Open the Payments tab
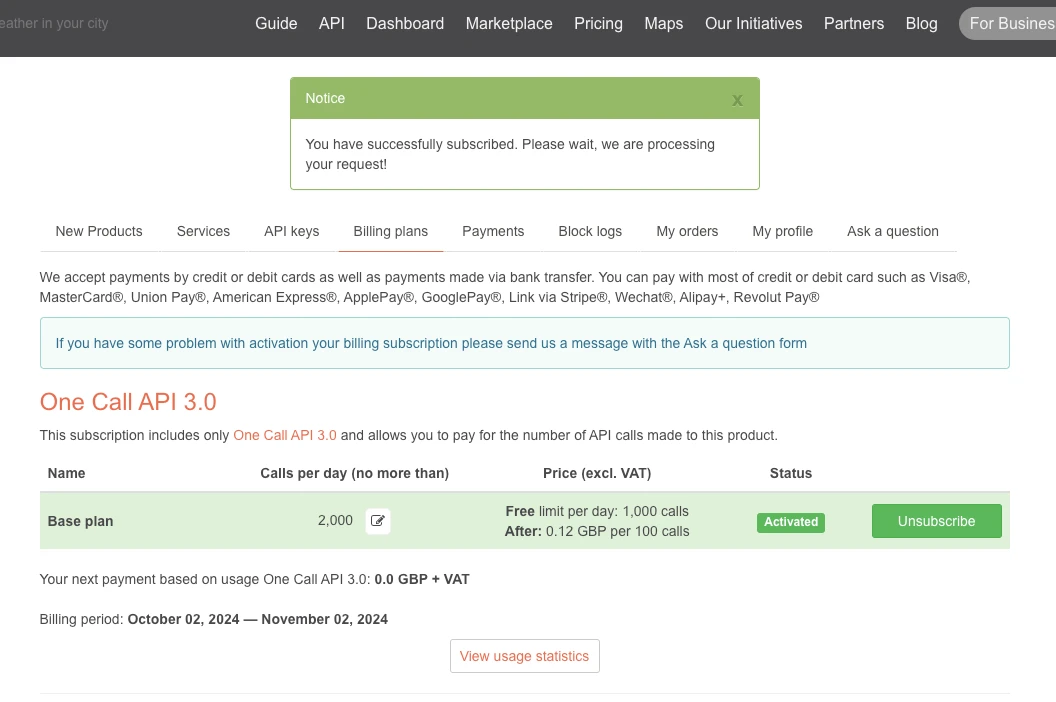This screenshot has height=702, width=1056. (493, 231)
